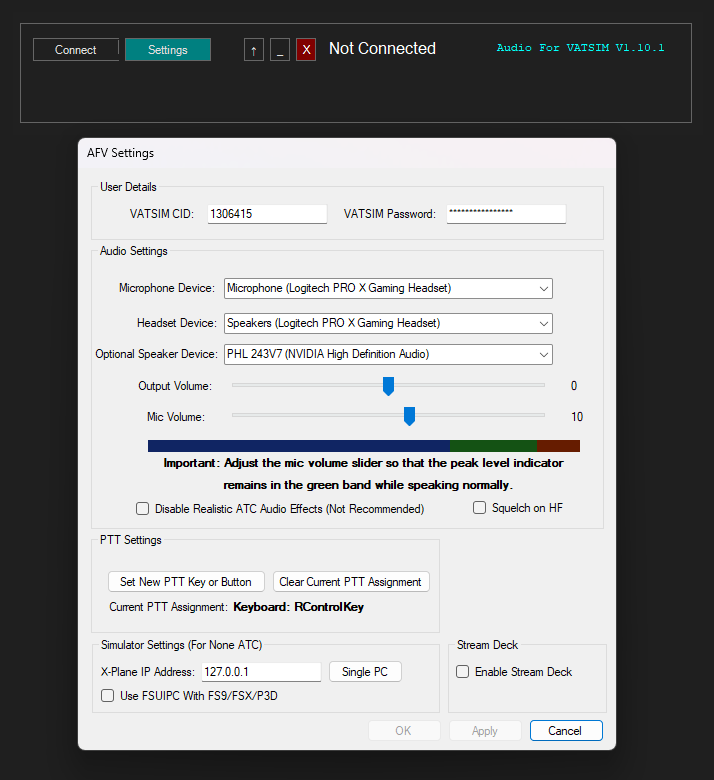This screenshot has width=714, height=780.
Task: Click the up-arrow always-on-top button
Action: 254,50
